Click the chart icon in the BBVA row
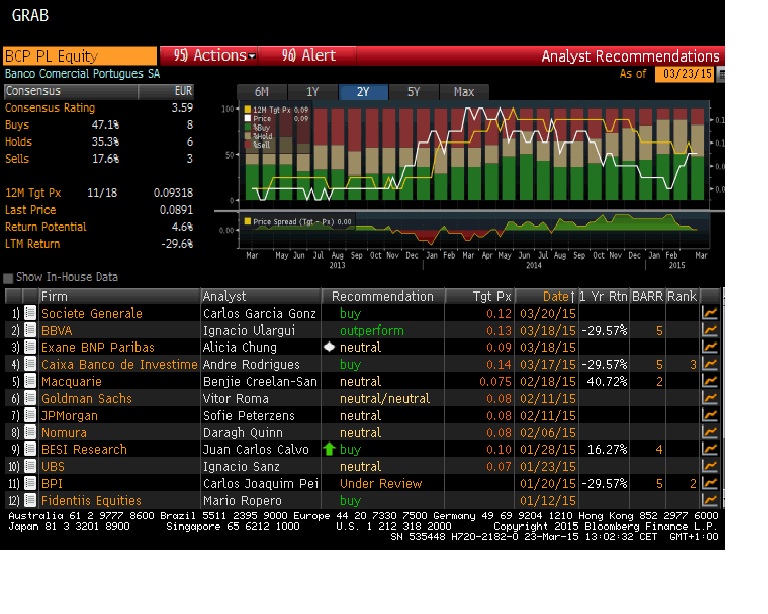Screen dimensions: 768x614 [711, 331]
